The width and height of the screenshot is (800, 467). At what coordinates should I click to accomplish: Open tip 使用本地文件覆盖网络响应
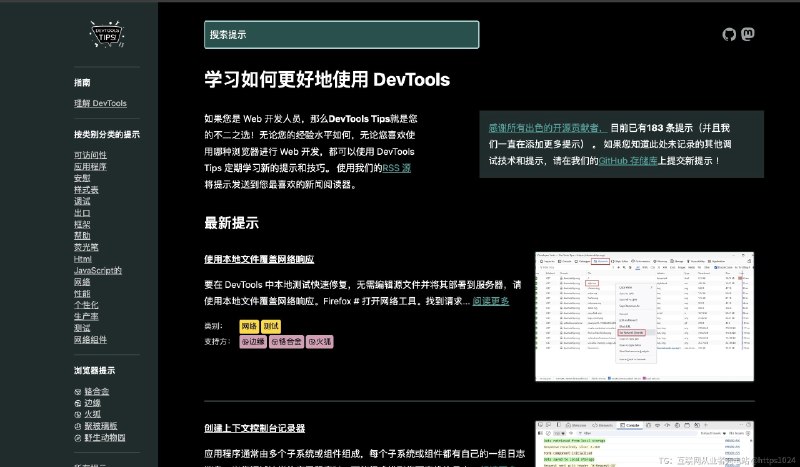click(259, 259)
